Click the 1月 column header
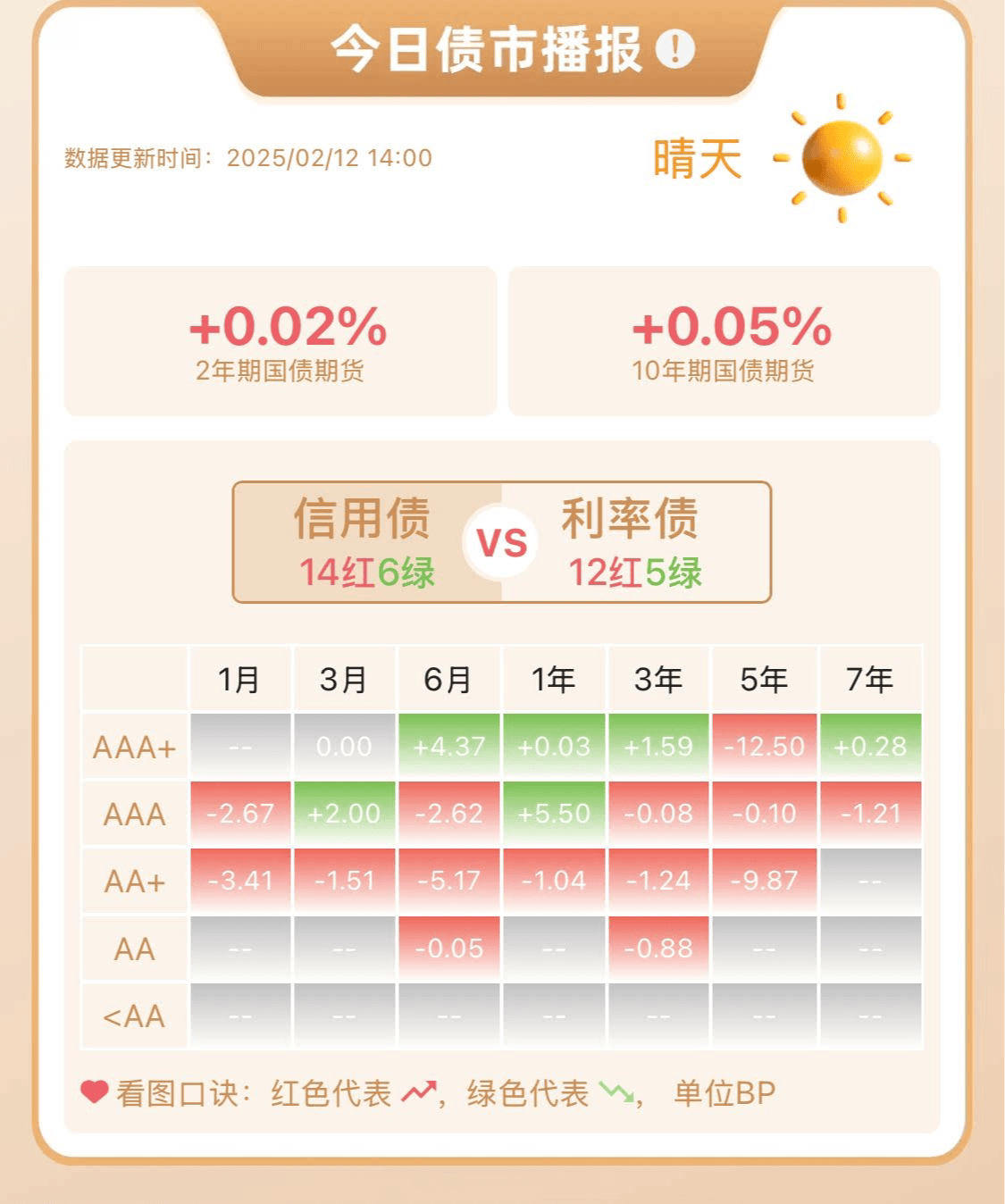Image resolution: width=1005 pixels, height=1204 pixels. pos(239,680)
